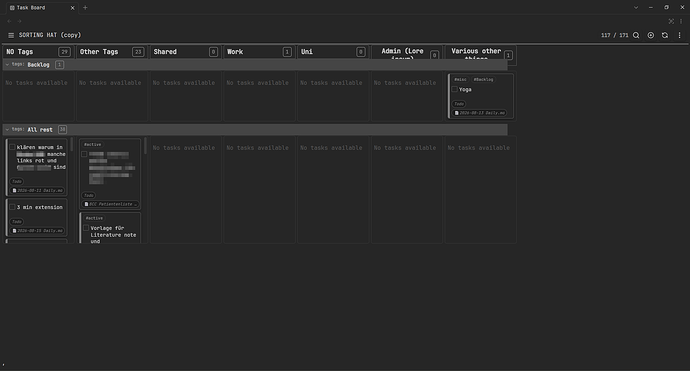Screen dimensions: 690x371
Task: Open the Daily.md file link on the Yoga card
Action: point(480,113)
